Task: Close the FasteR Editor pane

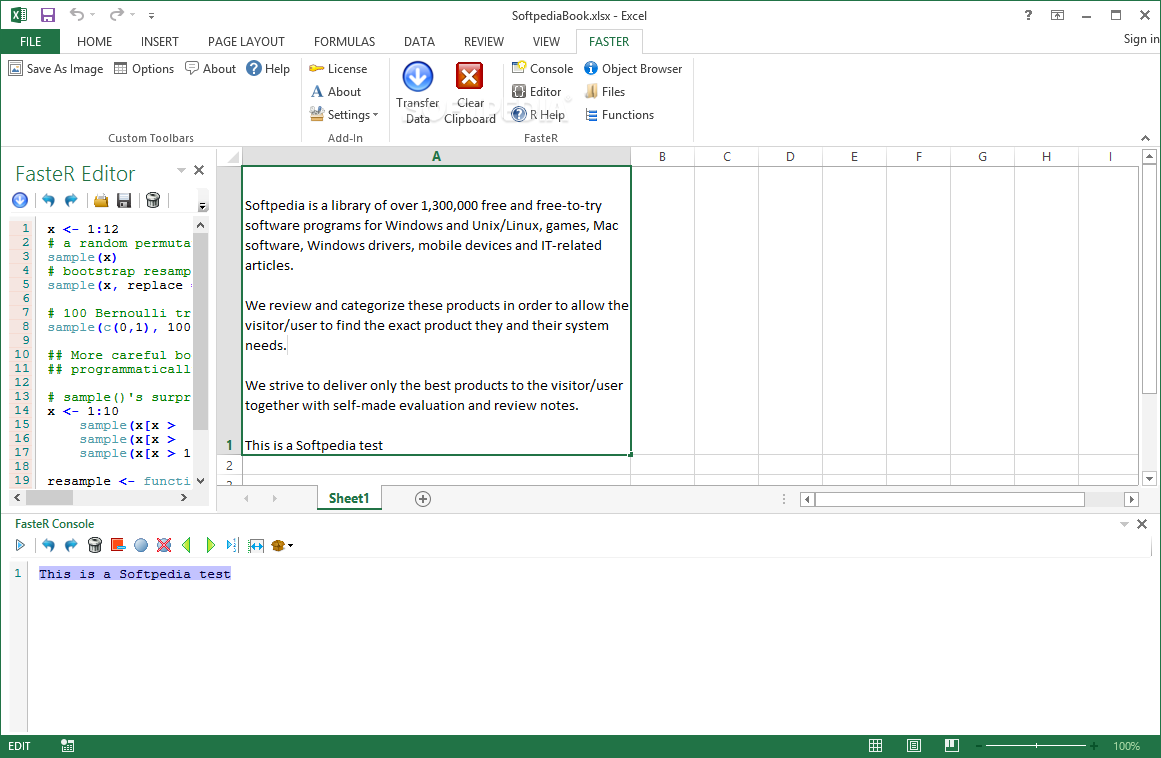Action: point(198,170)
